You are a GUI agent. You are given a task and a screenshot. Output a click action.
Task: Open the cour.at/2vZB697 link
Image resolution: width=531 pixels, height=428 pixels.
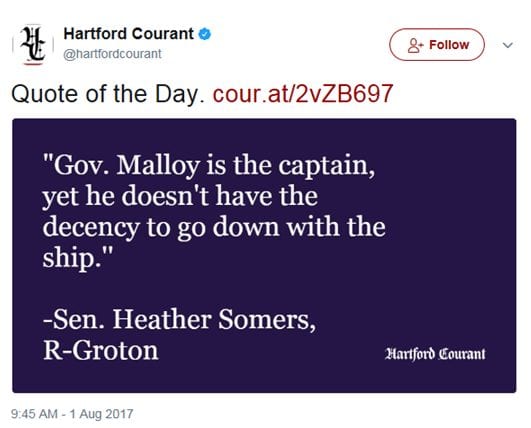(303, 93)
